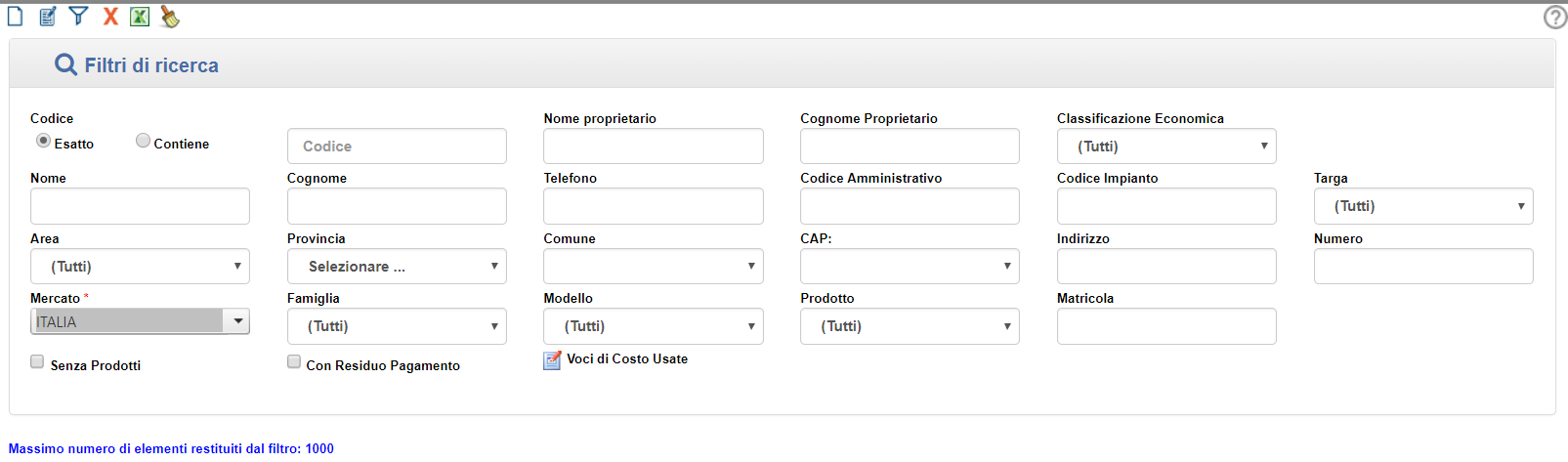Click into the Codice input field
The height and width of the screenshot is (462, 1568).
pyautogui.click(x=397, y=147)
